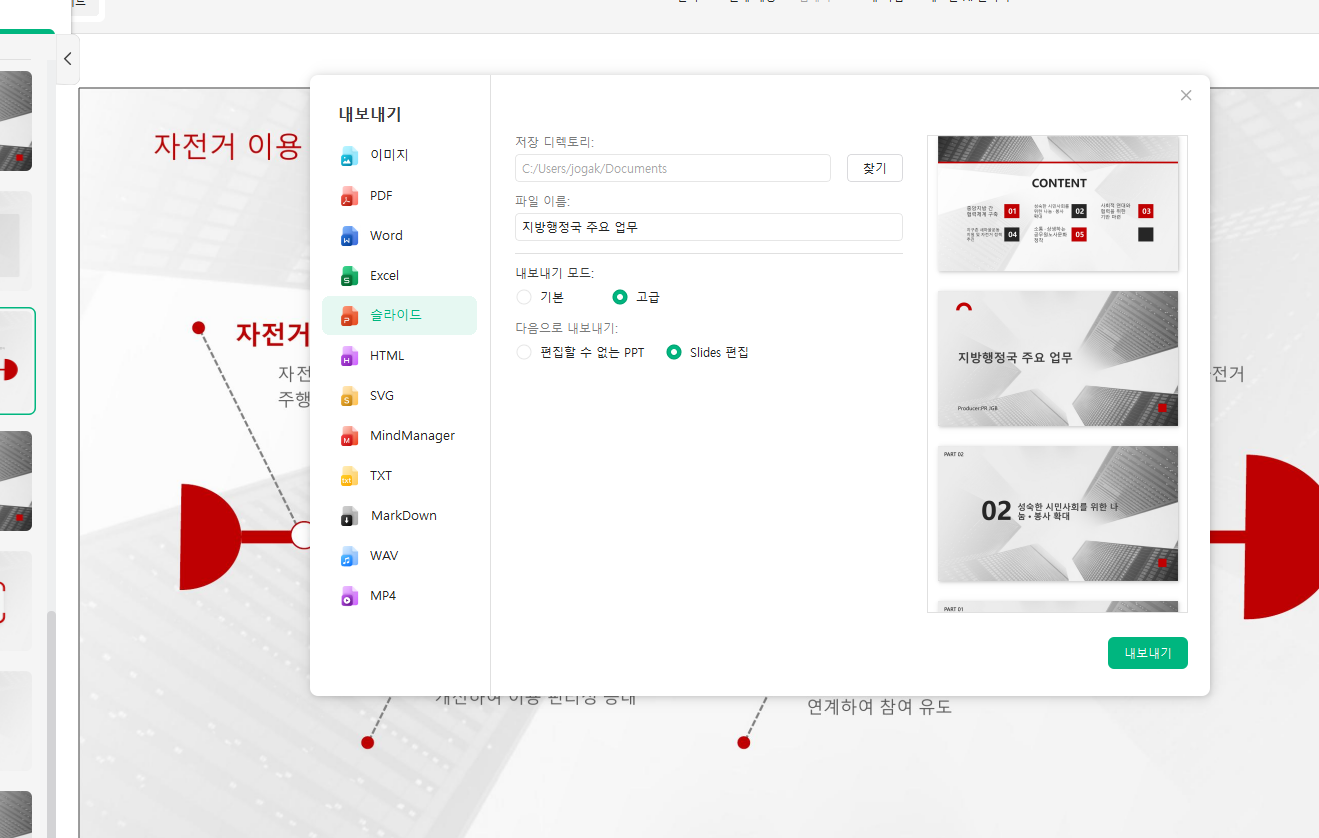Open the MarkDown export option
The image size is (1319, 838).
399,516
